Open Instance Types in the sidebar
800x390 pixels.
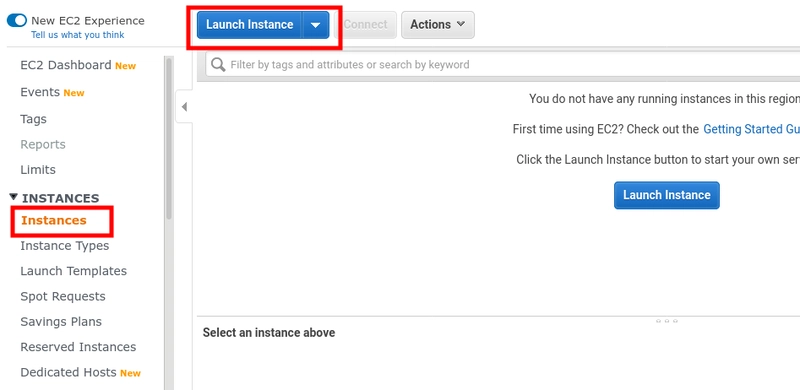point(65,246)
